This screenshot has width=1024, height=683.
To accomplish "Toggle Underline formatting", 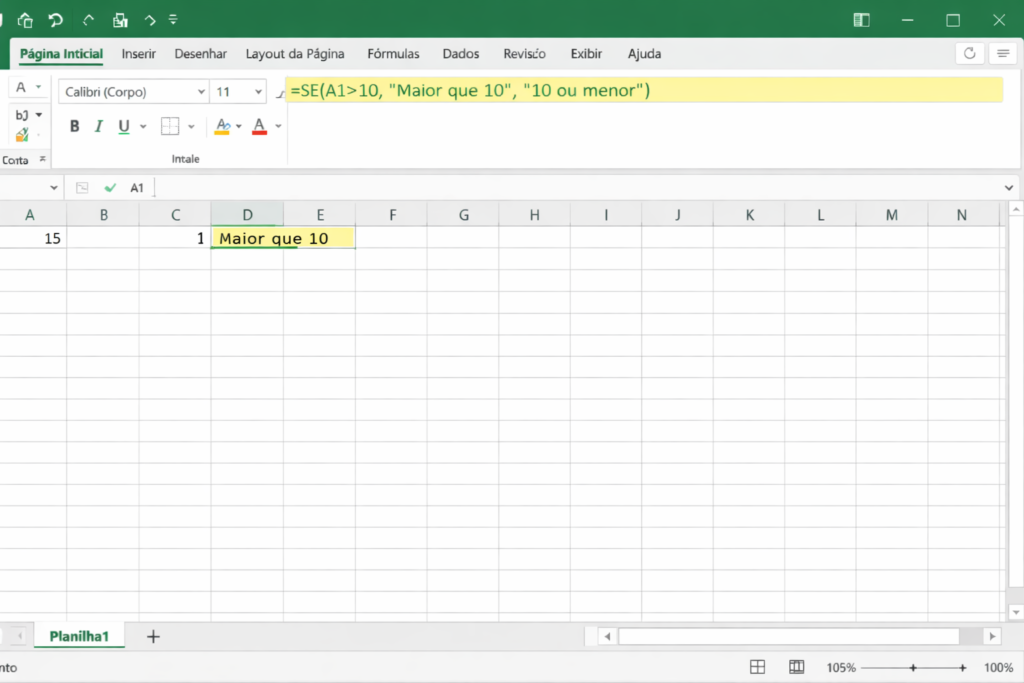I will (124, 126).
